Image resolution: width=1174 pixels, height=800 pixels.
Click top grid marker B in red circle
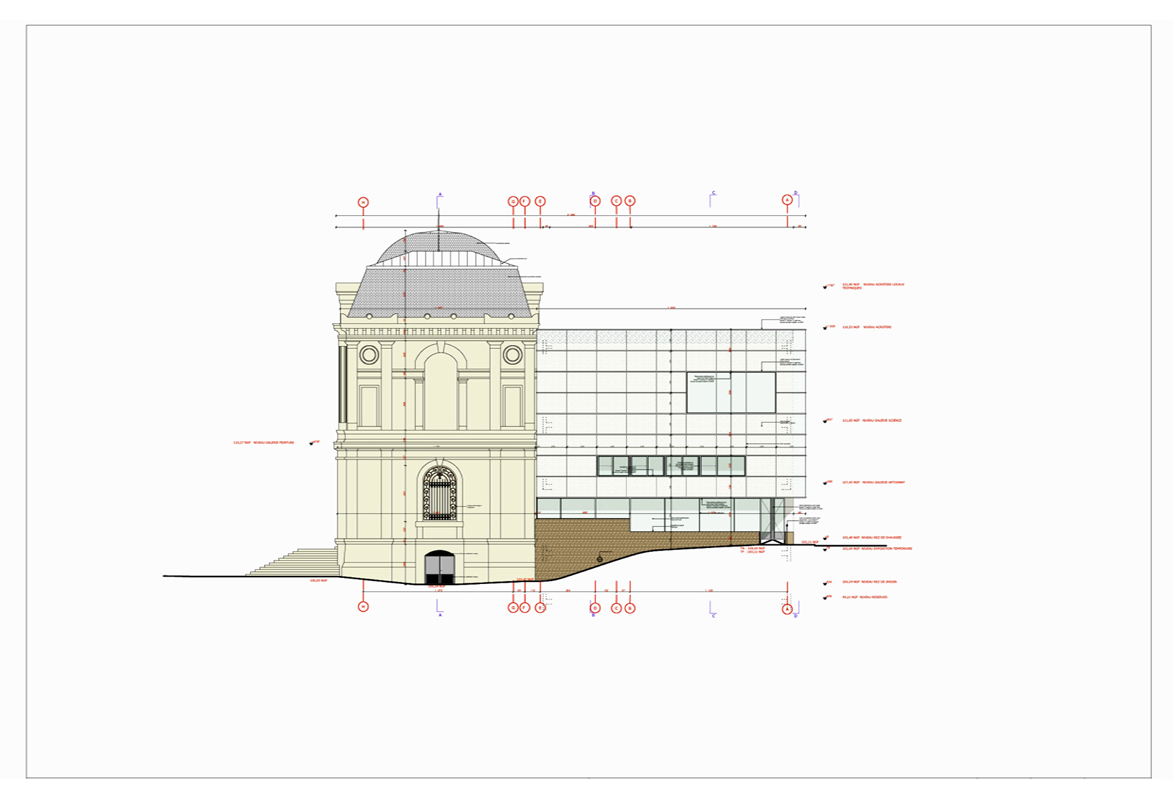tap(630, 201)
